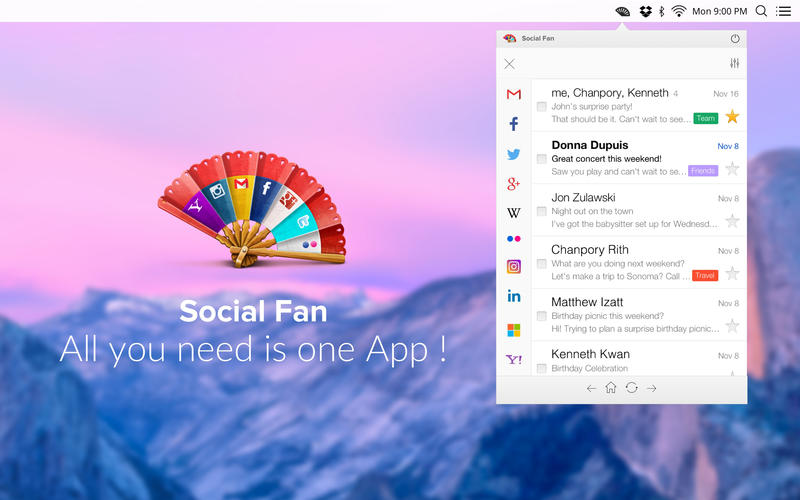Image resolution: width=800 pixels, height=500 pixels.
Task: Check the box for Donna Dupuis email
Action: (x=541, y=159)
